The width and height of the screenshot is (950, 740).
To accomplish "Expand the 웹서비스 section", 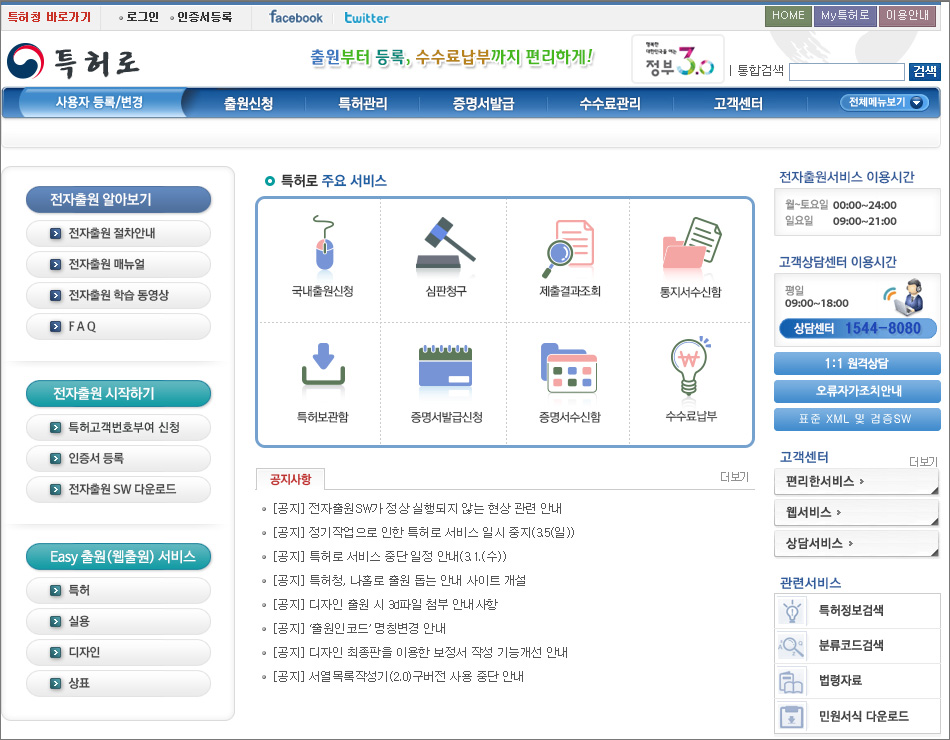I will tap(856, 513).
